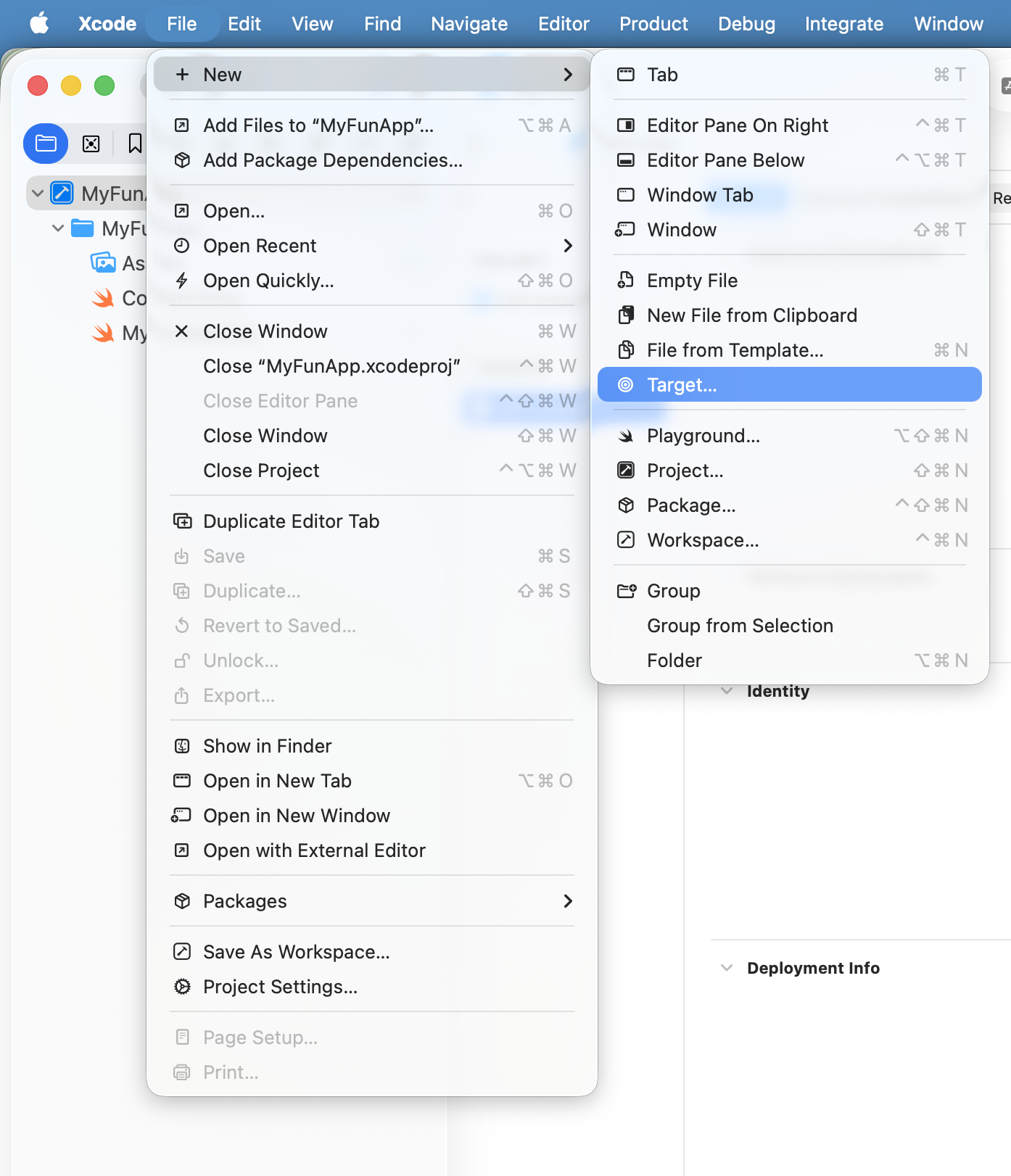Click the Project Settings gear icon
The width and height of the screenshot is (1011, 1176).
182,987
